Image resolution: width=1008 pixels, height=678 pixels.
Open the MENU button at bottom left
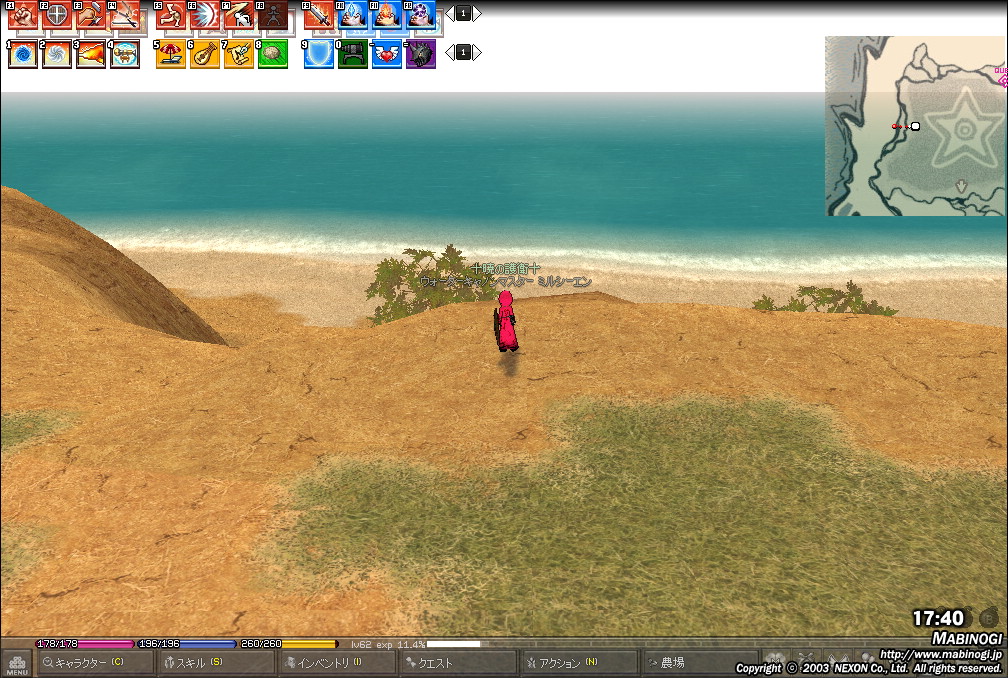16,664
